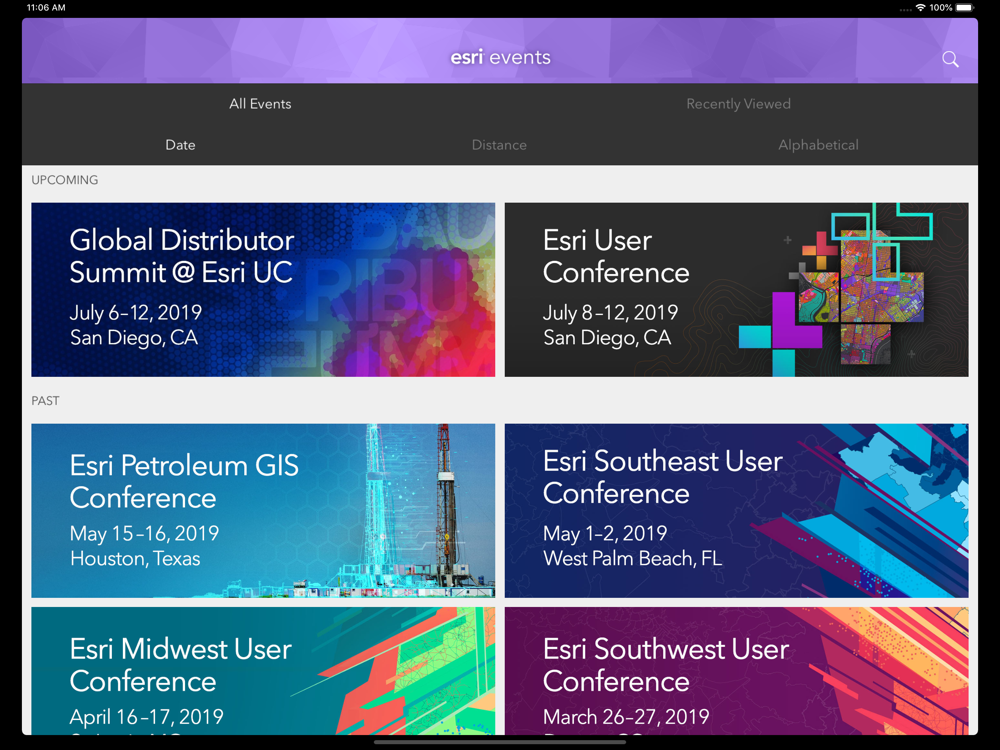Viewport: 1000px width, 750px height.
Task: Click the Wi-Fi status icon
Action: click(x=919, y=8)
